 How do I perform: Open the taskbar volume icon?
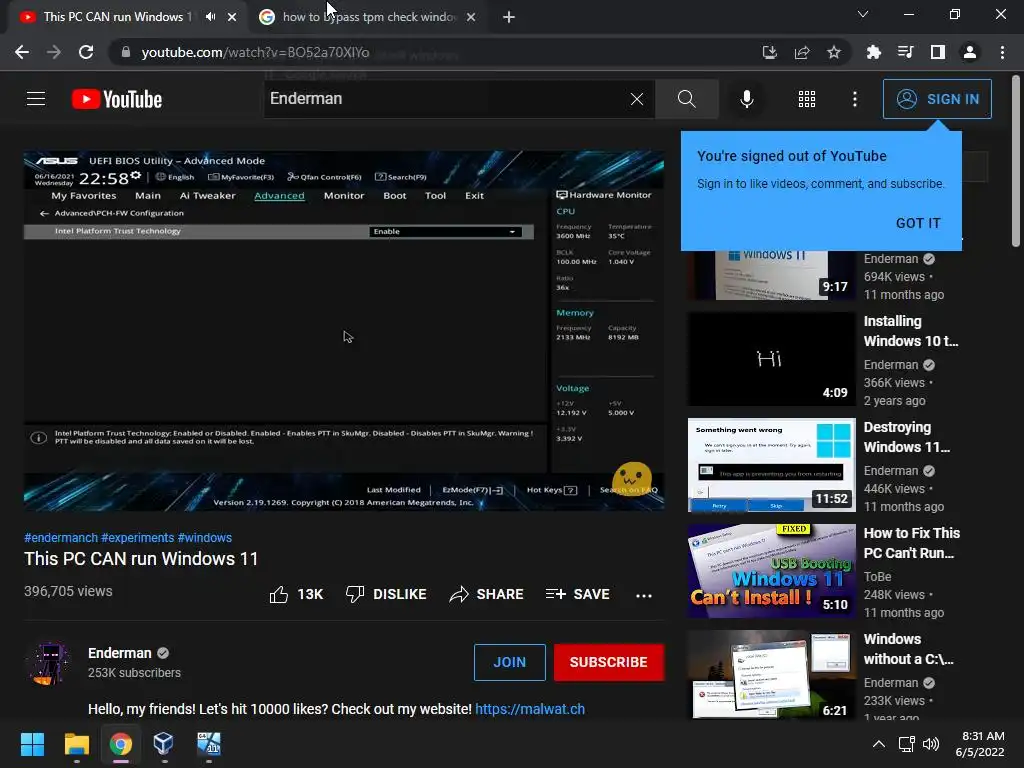point(931,744)
